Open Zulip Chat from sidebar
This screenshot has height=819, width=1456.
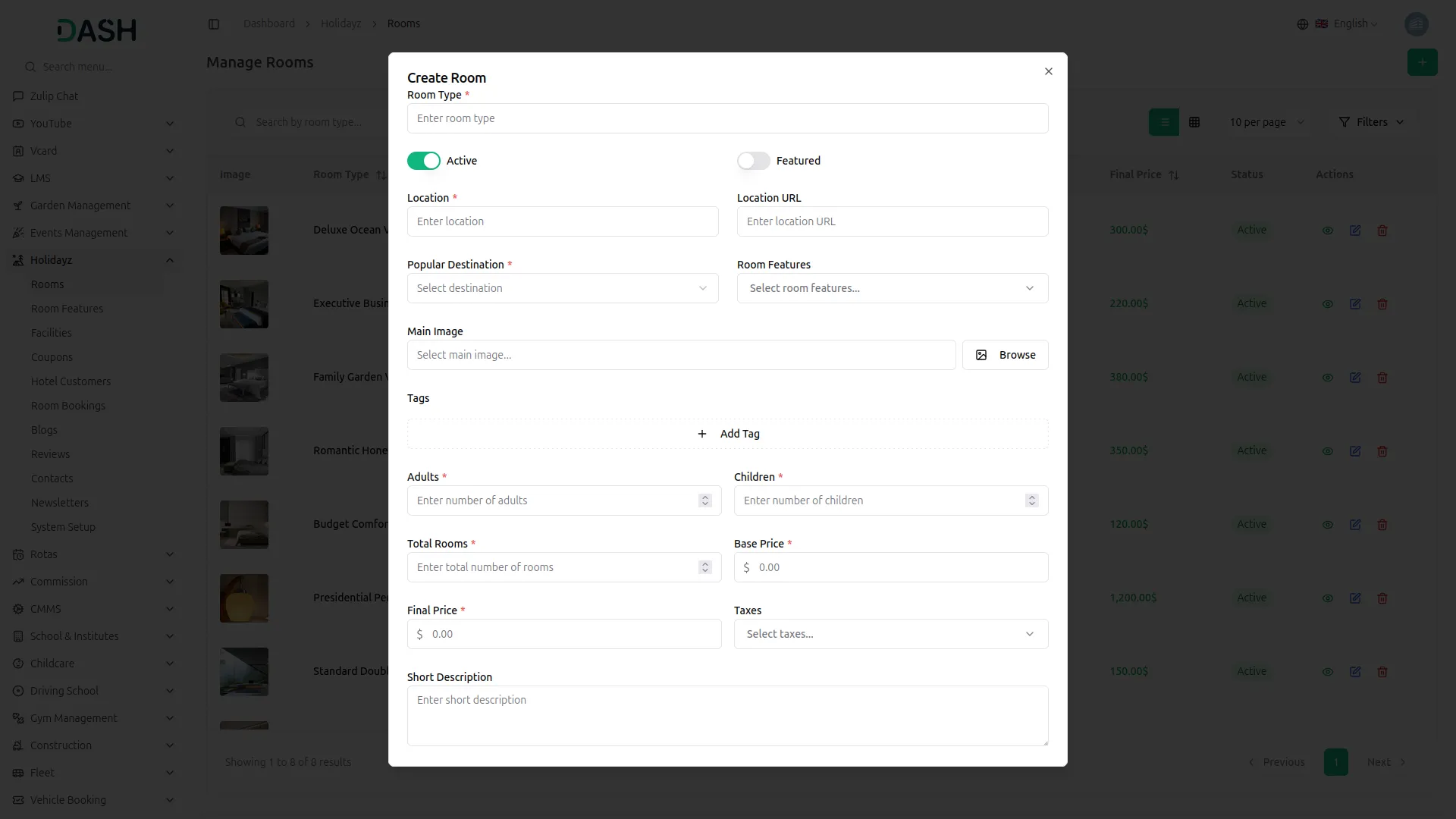94,96
